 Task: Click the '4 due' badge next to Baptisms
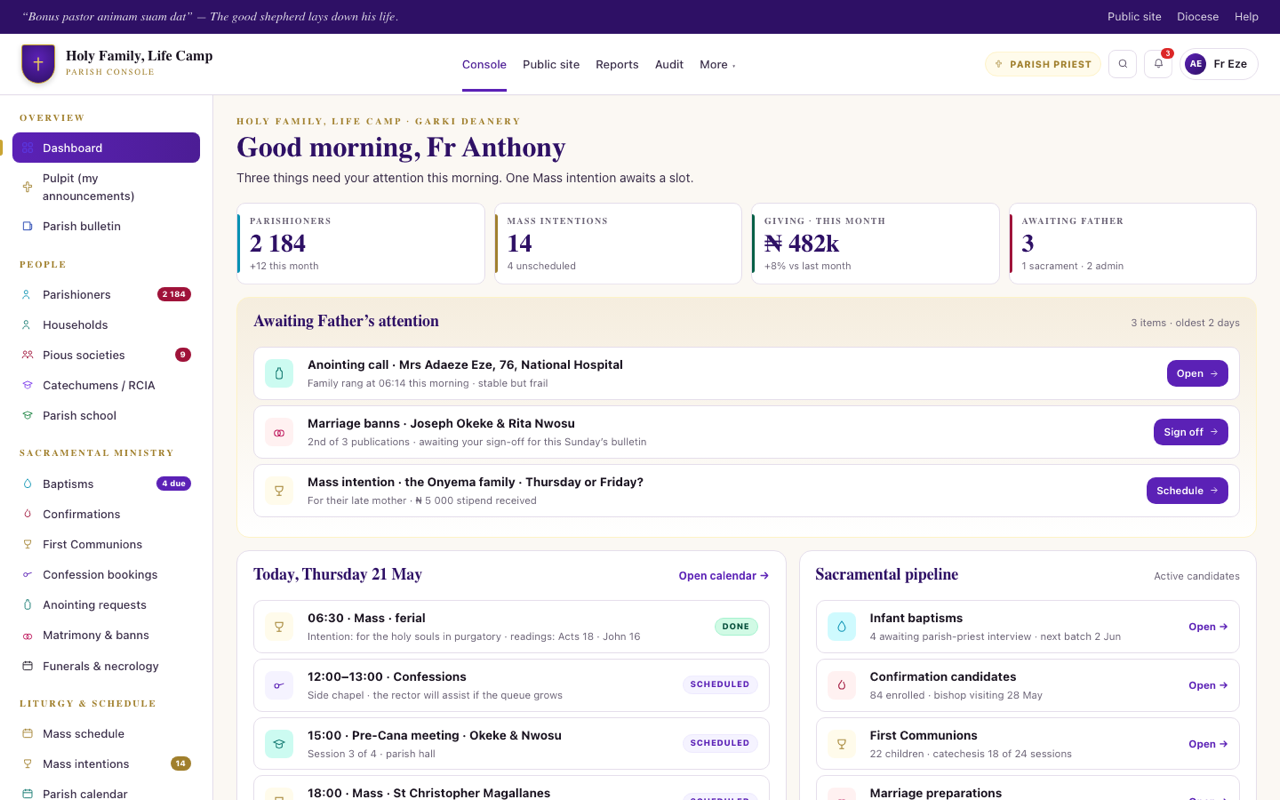(174, 484)
